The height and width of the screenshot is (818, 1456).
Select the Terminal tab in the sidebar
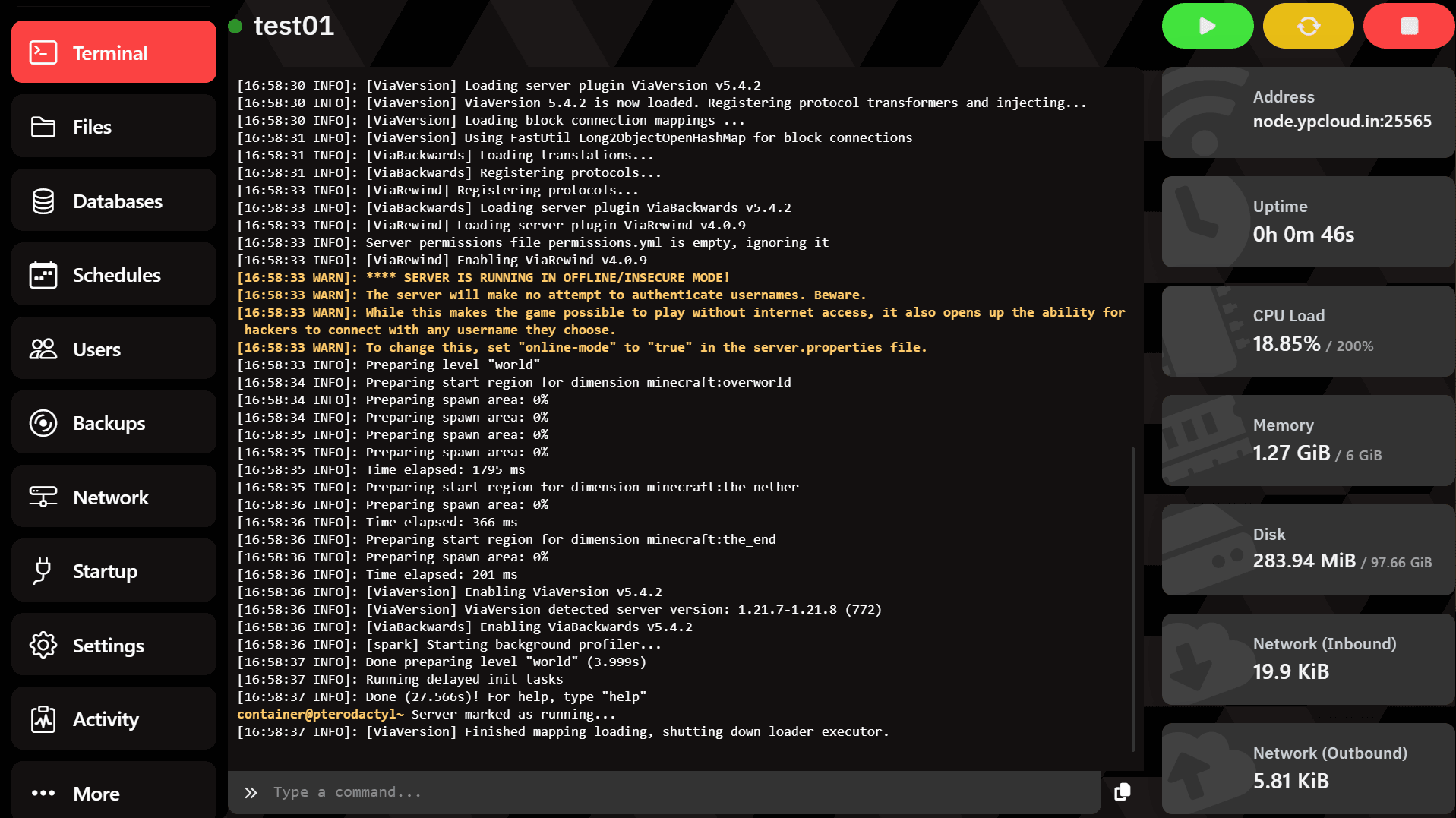pos(113,52)
